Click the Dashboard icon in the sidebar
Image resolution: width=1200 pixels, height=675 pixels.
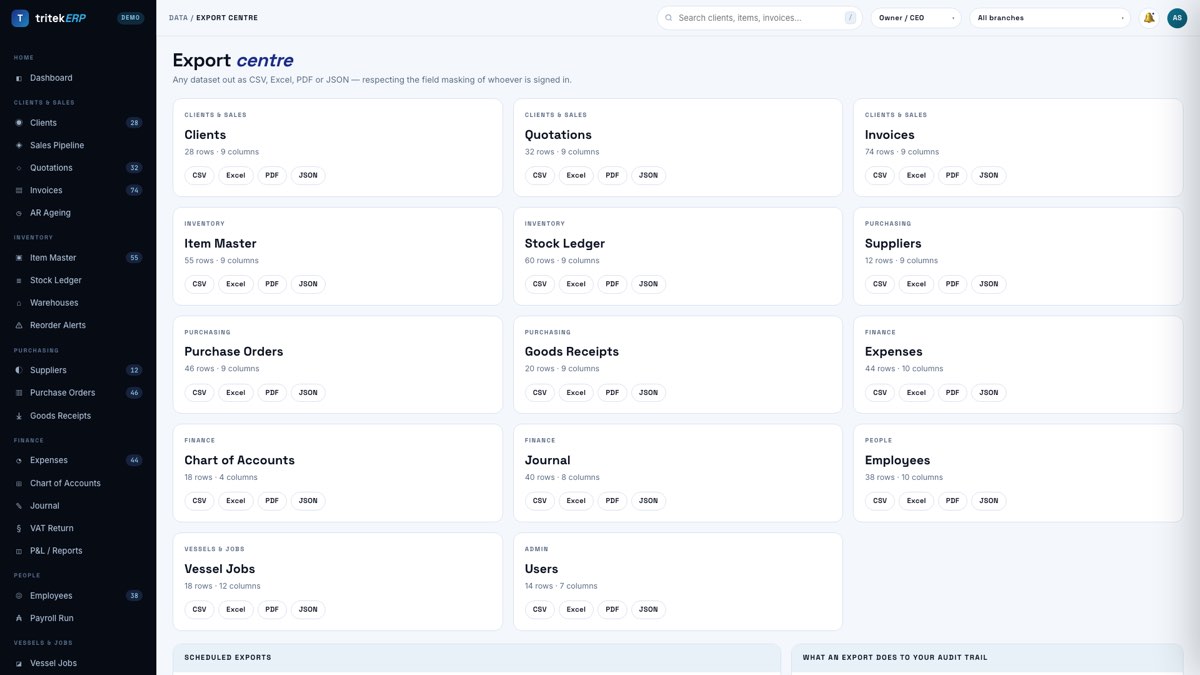(19, 78)
